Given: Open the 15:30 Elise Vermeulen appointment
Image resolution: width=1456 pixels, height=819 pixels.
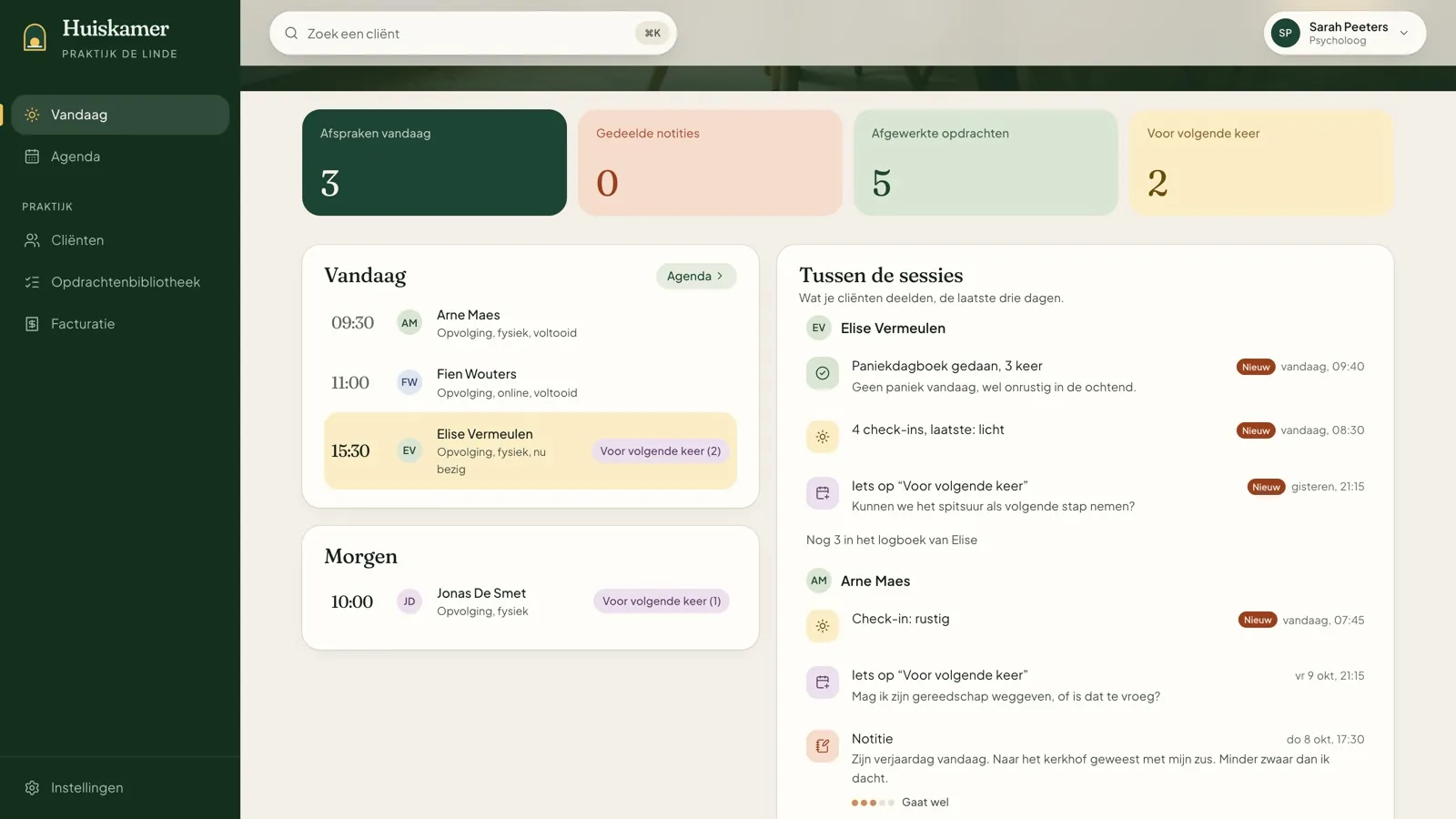Looking at the screenshot, I should pyautogui.click(x=531, y=451).
